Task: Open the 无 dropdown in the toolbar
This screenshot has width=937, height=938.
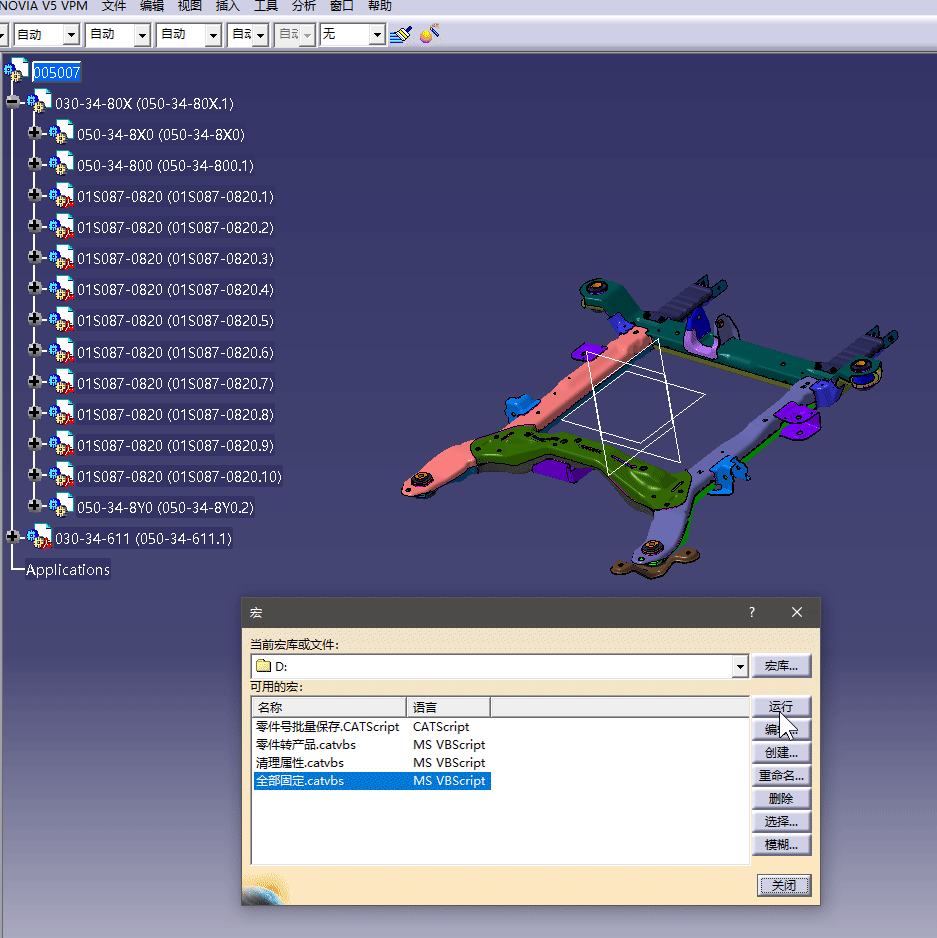Action: click(377, 35)
